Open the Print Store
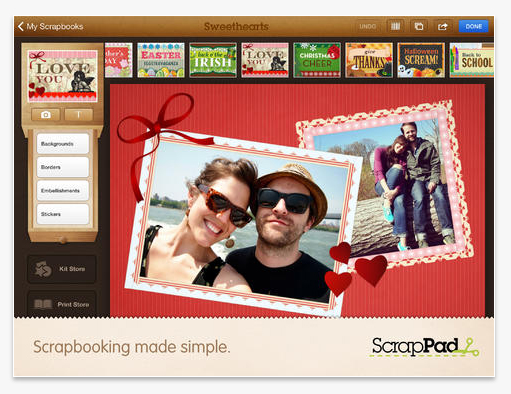Image resolution: width=511 pixels, height=394 pixels. pos(62,304)
